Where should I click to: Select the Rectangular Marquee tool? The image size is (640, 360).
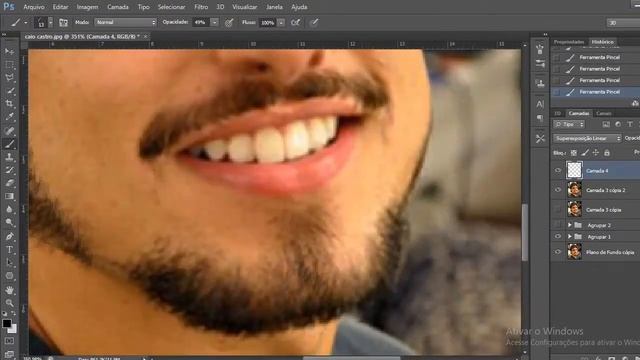point(9,64)
